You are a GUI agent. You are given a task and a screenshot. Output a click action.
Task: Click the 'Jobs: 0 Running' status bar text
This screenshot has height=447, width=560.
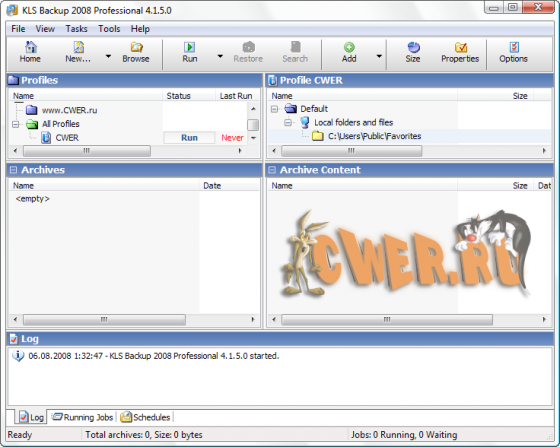[404, 435]
